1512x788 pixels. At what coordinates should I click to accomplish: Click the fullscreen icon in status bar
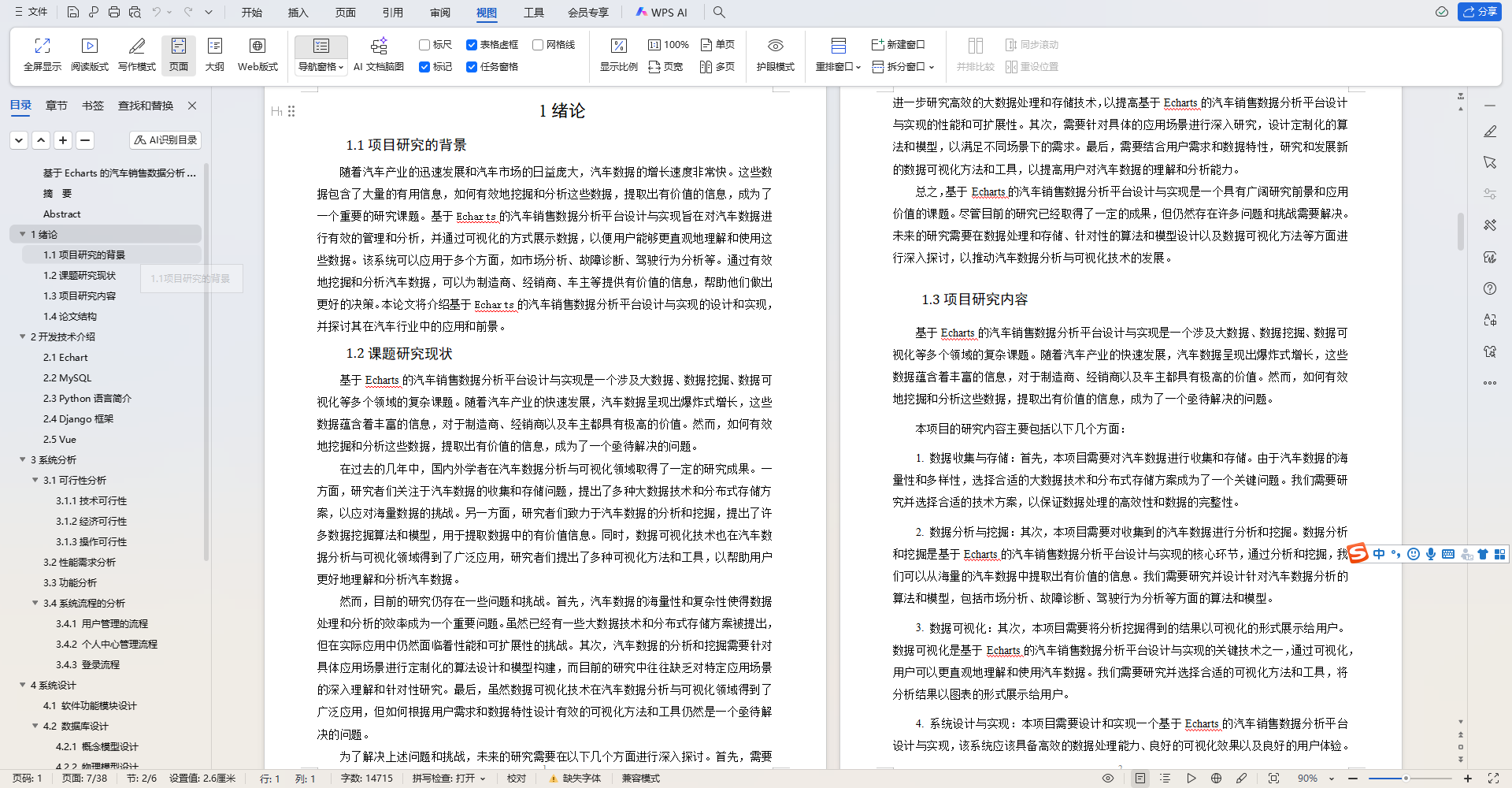point(1493,778)
